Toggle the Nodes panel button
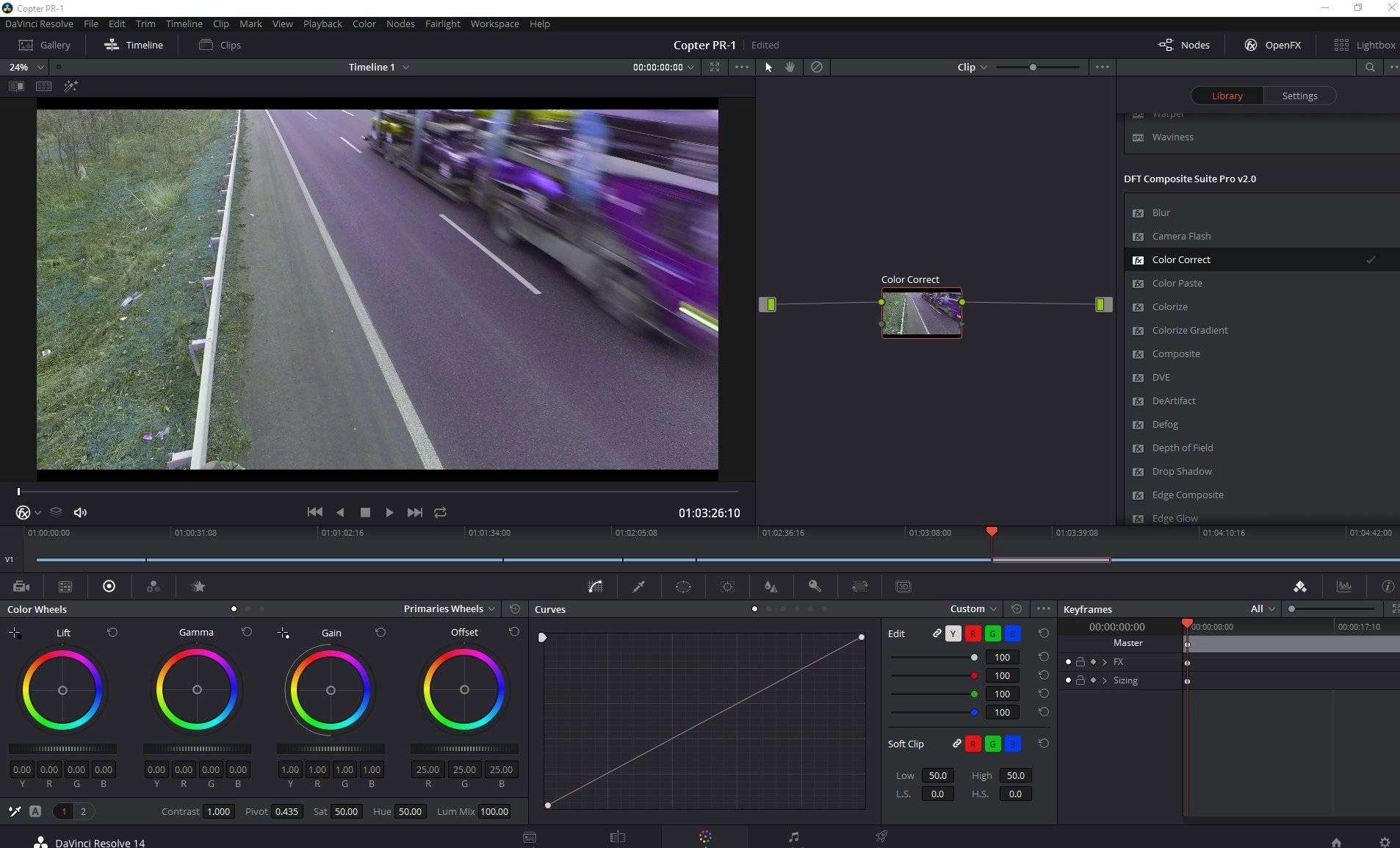1400x848 pixels. click(x=1184, y=45)
